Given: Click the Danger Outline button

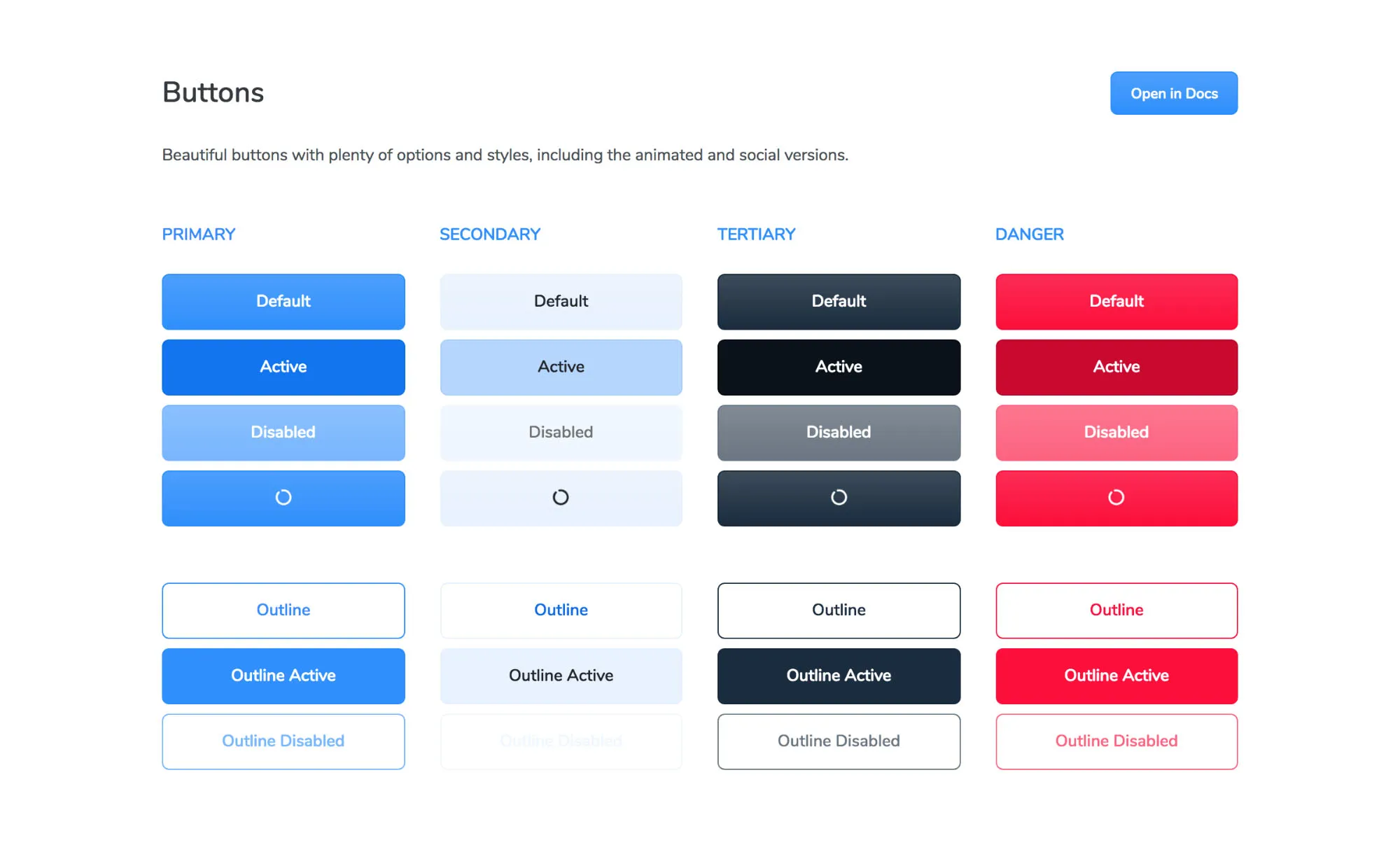Looking at the screenshot, I should point(1116,610).
